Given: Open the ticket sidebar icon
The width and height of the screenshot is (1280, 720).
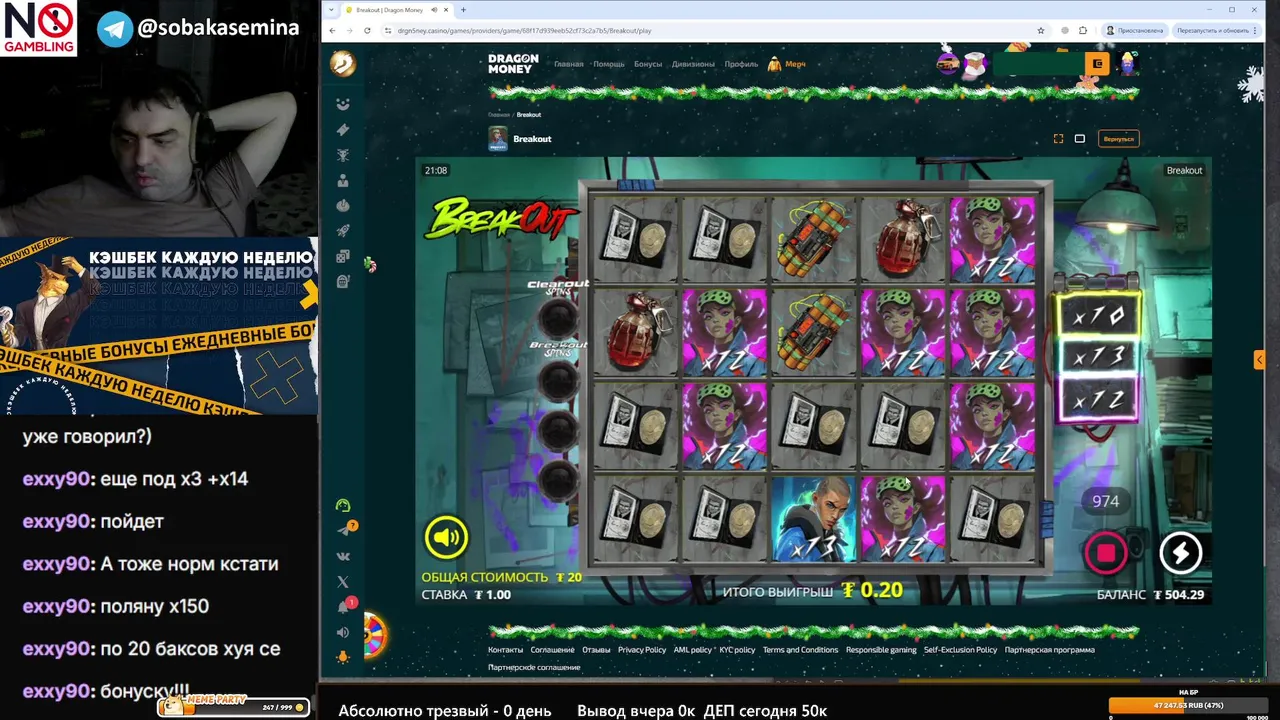Looking at the screenshot, I should click(x=343, y=130).
